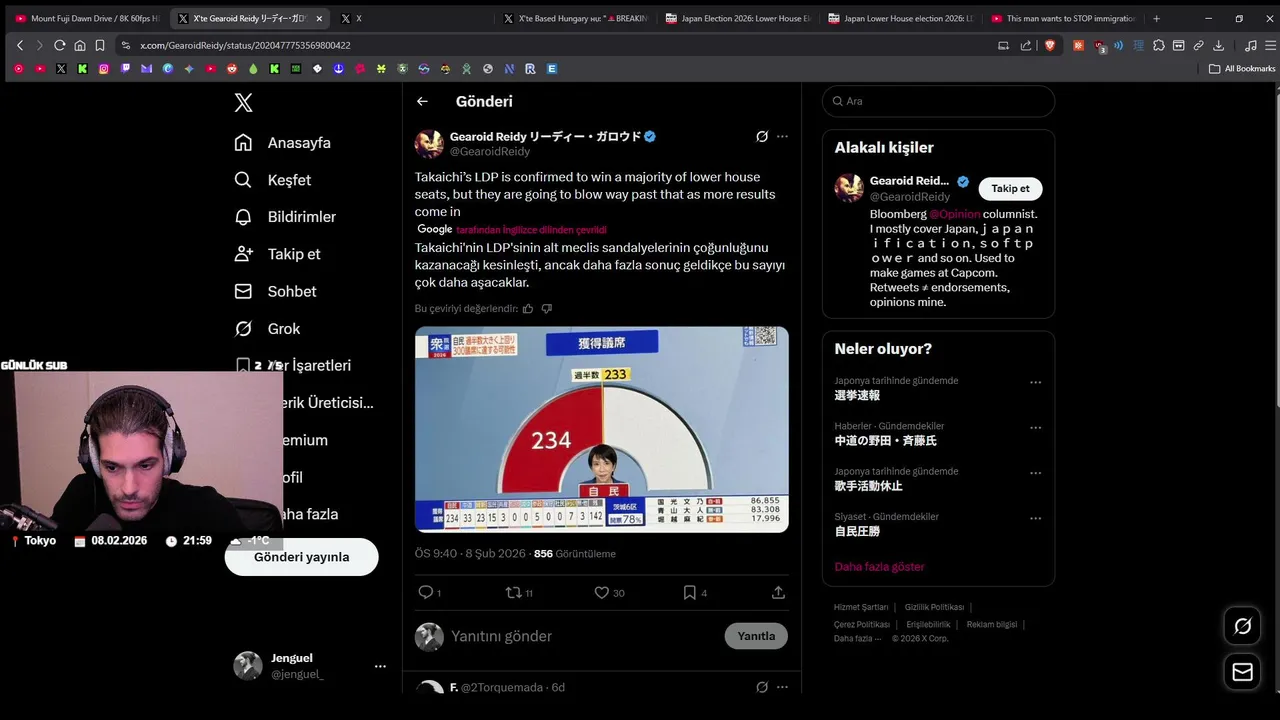This screenshot has height=720, width=1280.
Task: Open the browser extensions puzzle icon
Action: 1159,45
